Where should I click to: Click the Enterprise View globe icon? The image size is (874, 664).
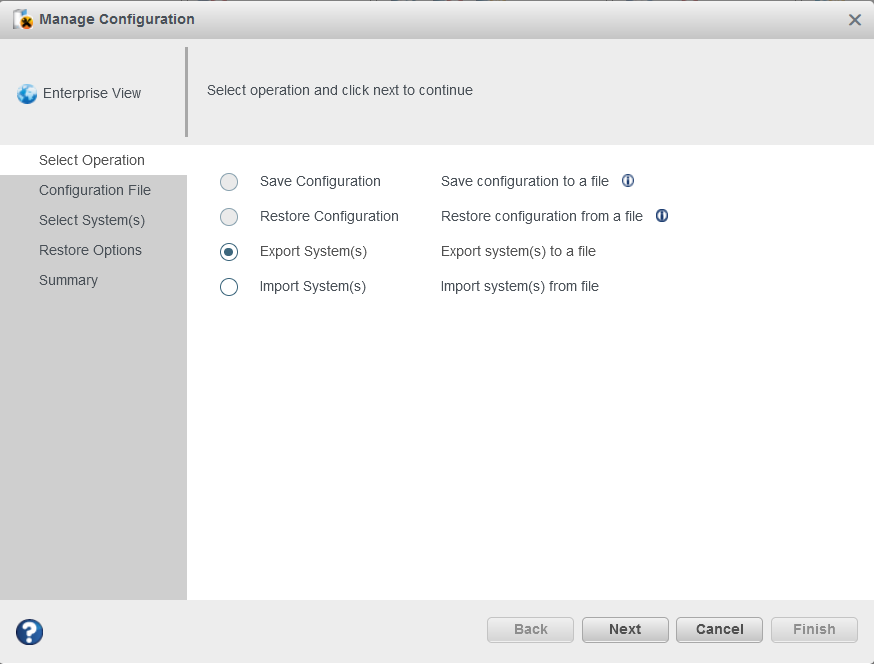coord(27,94)
